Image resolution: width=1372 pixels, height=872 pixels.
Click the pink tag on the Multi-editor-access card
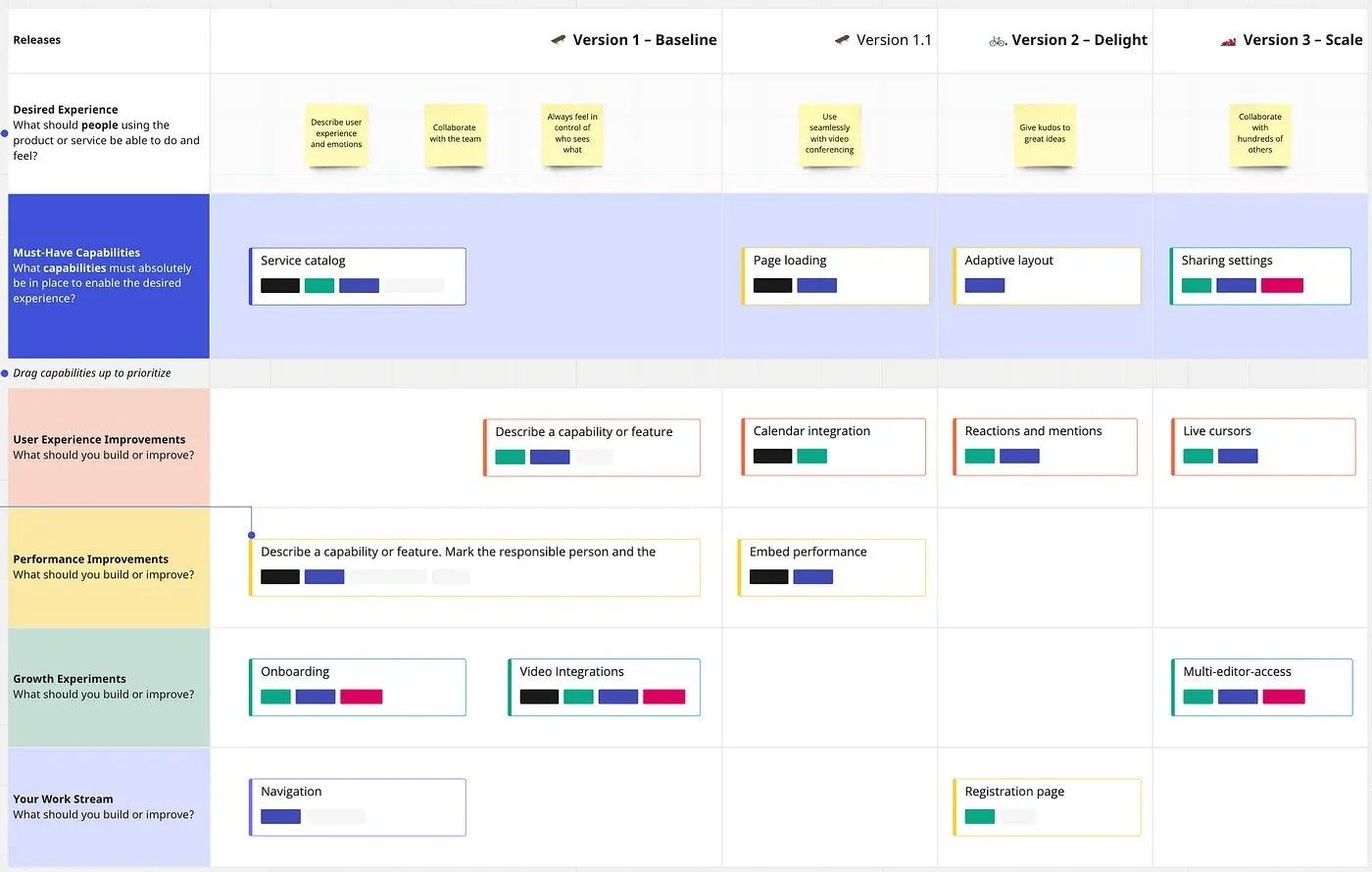pyautogui.click(x=1282, y=696)
